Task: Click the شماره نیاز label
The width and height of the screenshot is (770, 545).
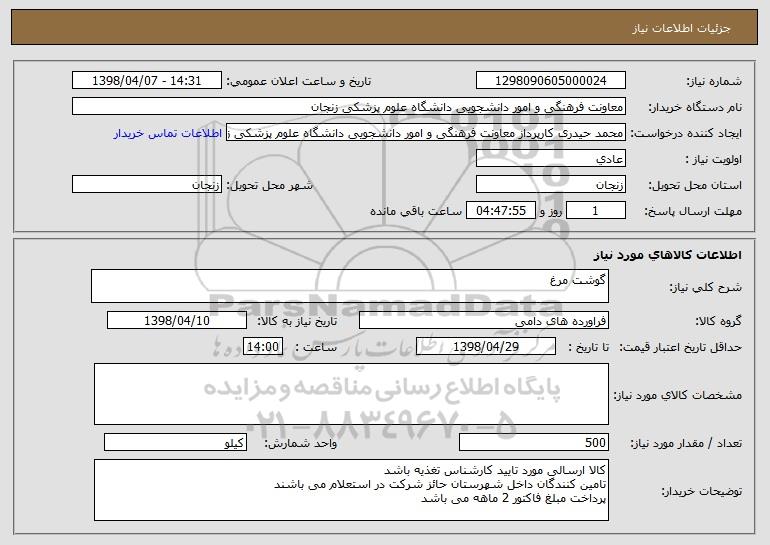Action: tap(714, 81)
